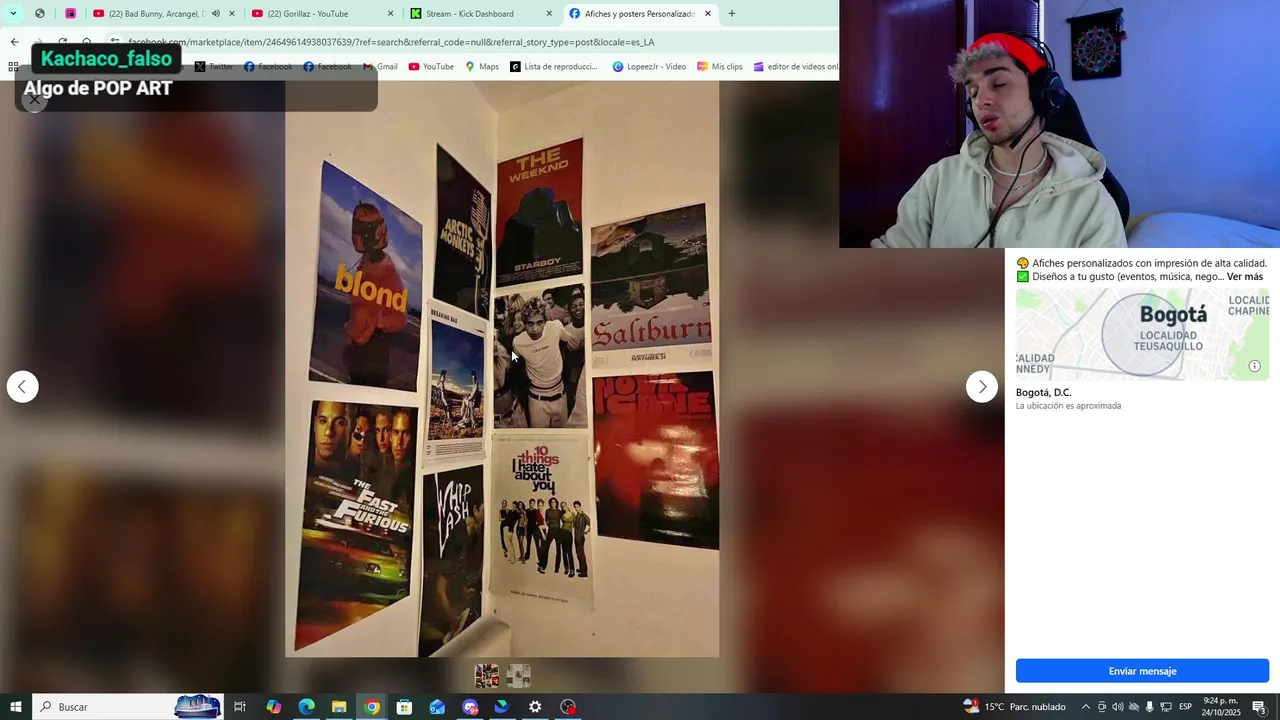Open the map info icon
This screenshot has height=720, width=1280.
pyautogui.click(x=1254, y=366)
